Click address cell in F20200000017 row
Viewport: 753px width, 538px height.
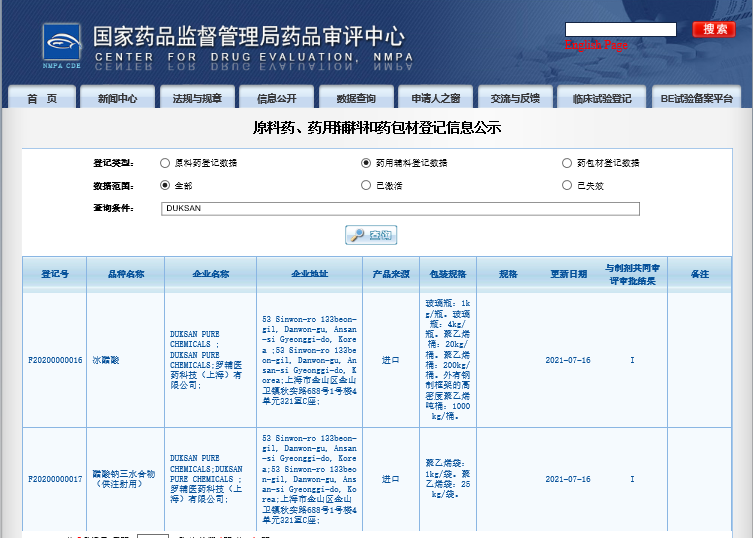(309, 479)
